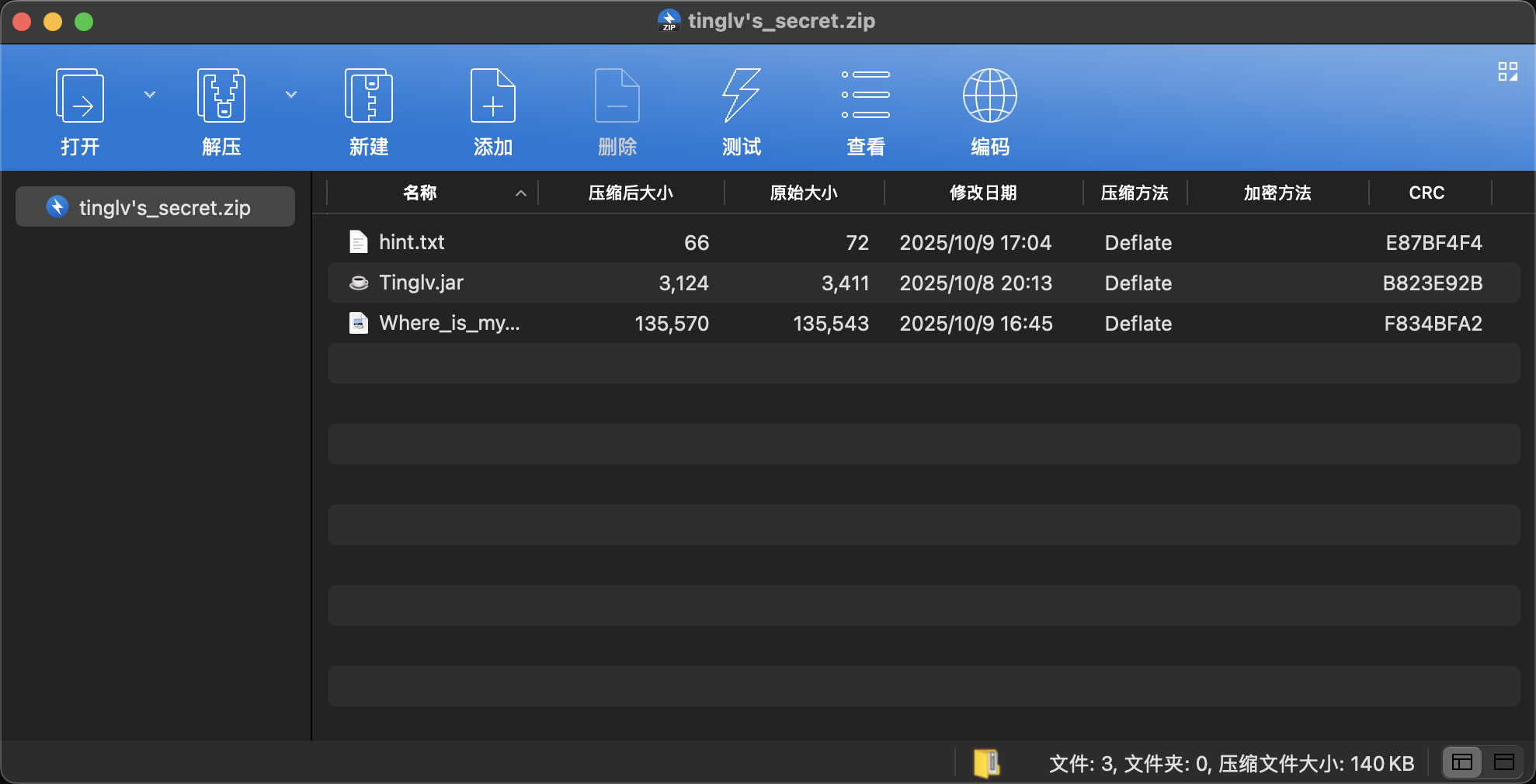This screenshot has height=784, width=1536.
Task: Sort files by 原始大小 column header
Action: click(x=804, y=193)
